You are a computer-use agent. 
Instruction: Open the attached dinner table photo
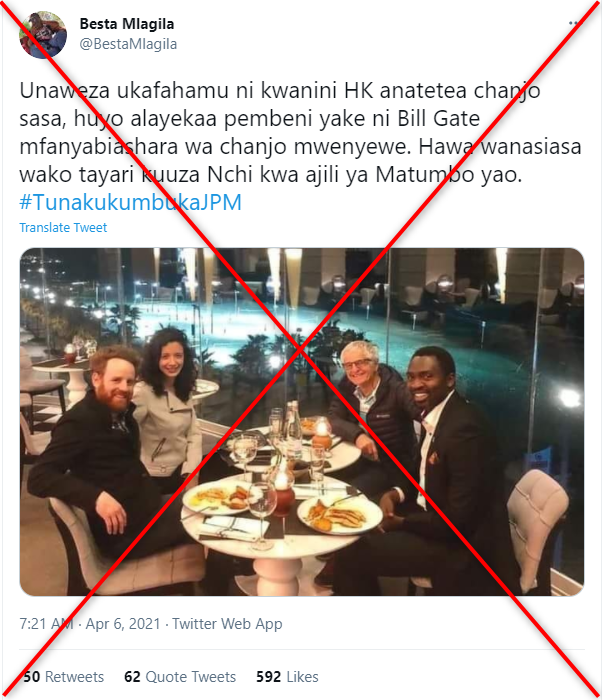click(302, 422)
